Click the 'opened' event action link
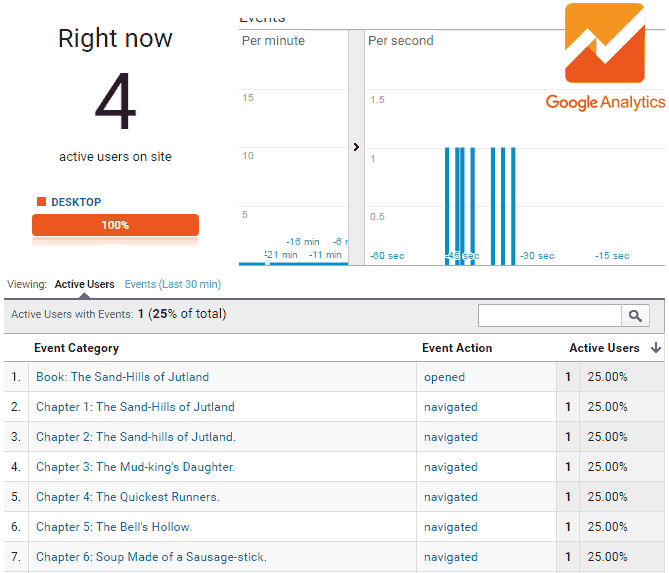This screenshot has width=669, height=573. coord(444,377)
